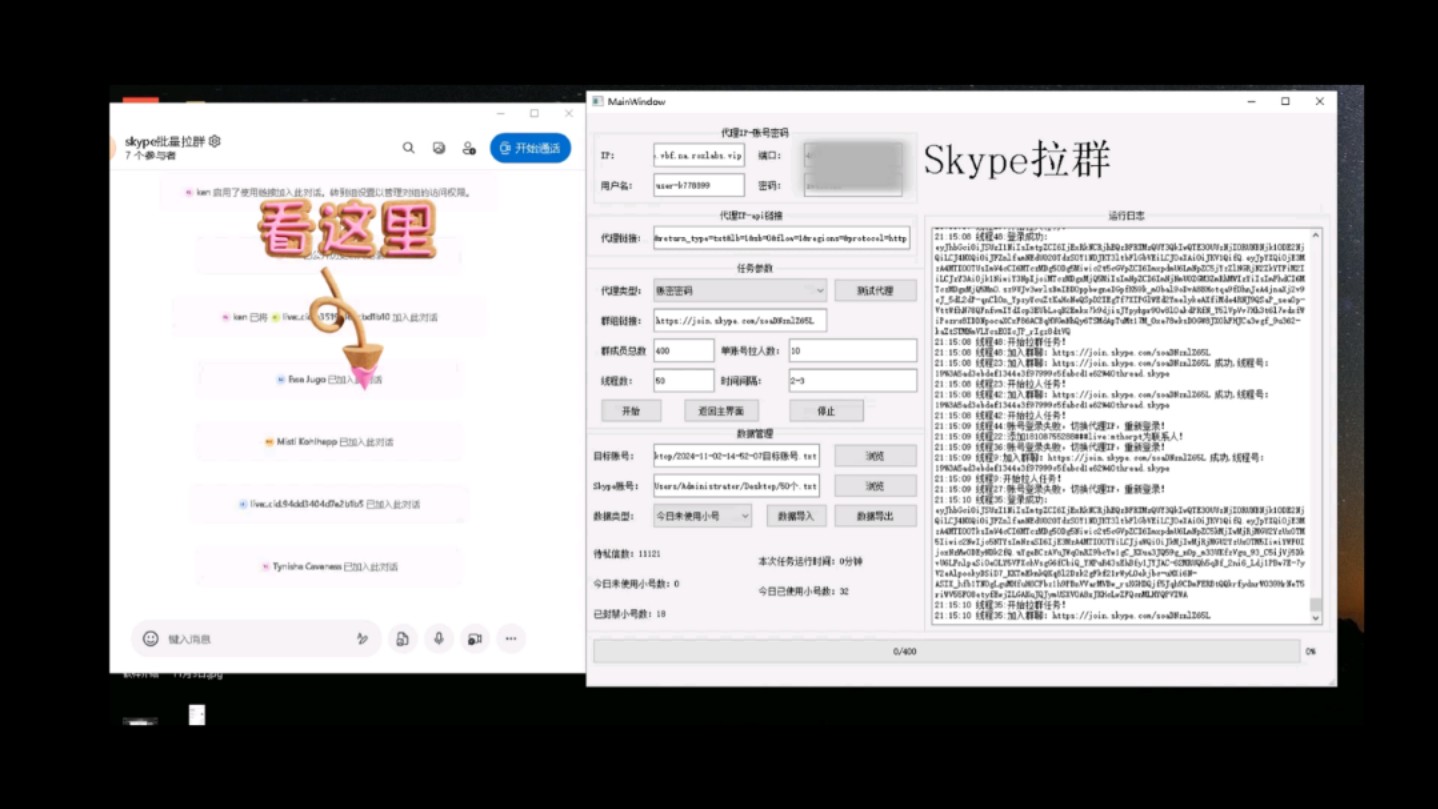
Task: Open the gallery icon in Skype header
Action: tap(438, 148)
